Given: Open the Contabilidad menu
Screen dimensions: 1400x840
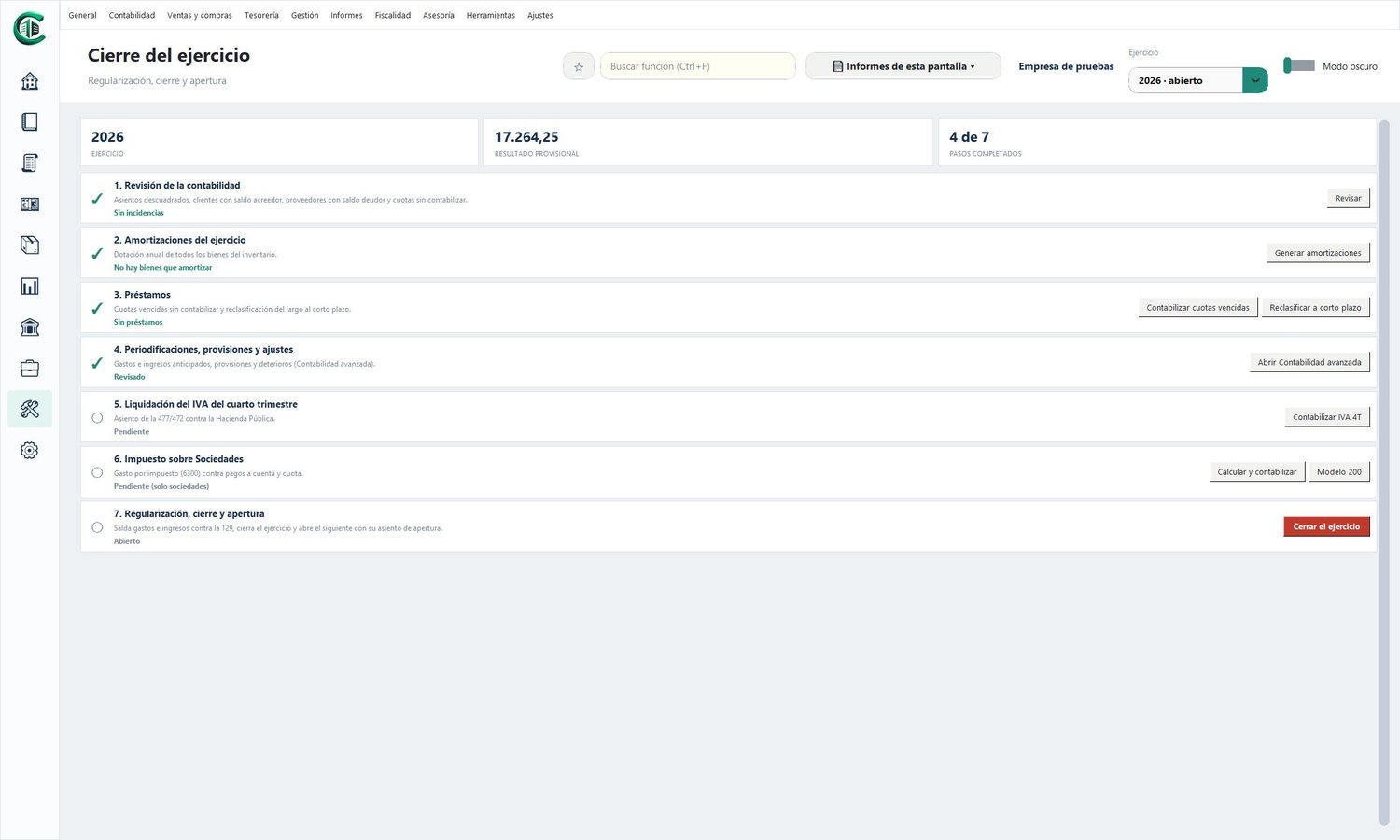Looking at the screenshot, I should click(132, 15).
